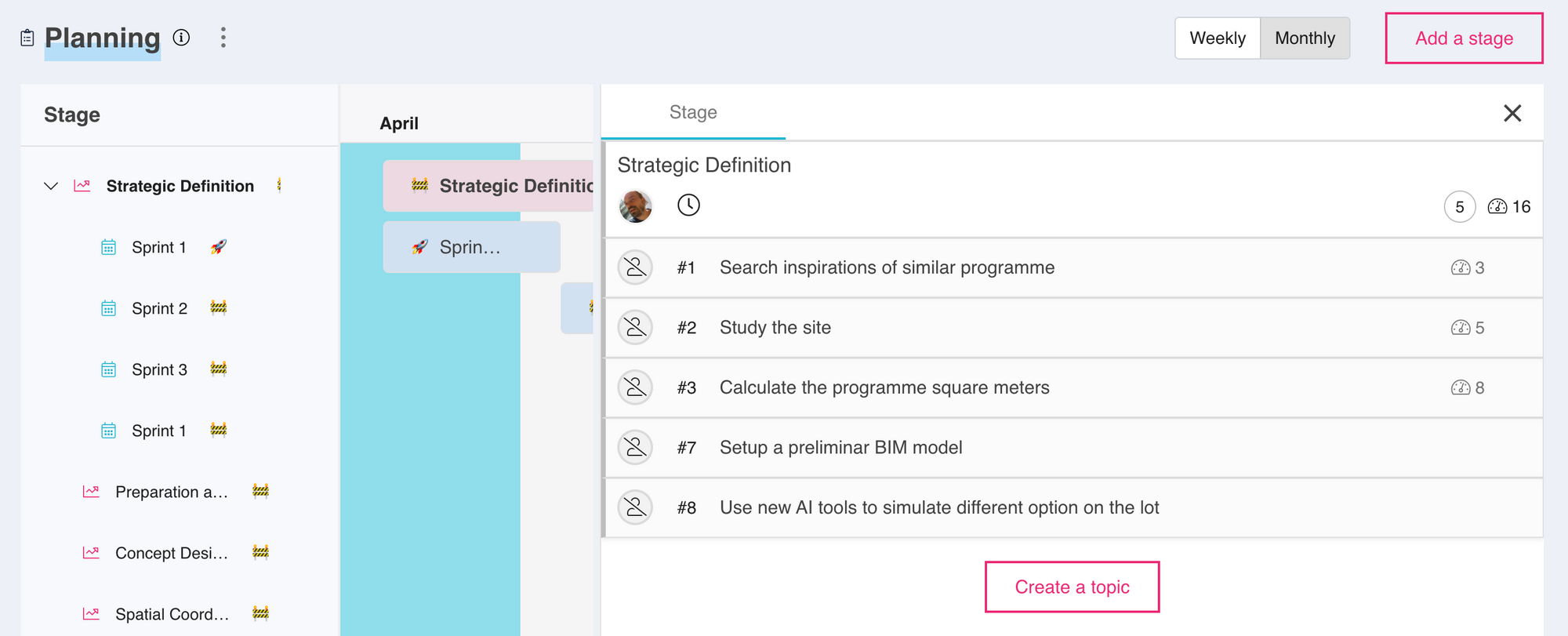
Task: Switch to Weekly view
Action: 1217,38
